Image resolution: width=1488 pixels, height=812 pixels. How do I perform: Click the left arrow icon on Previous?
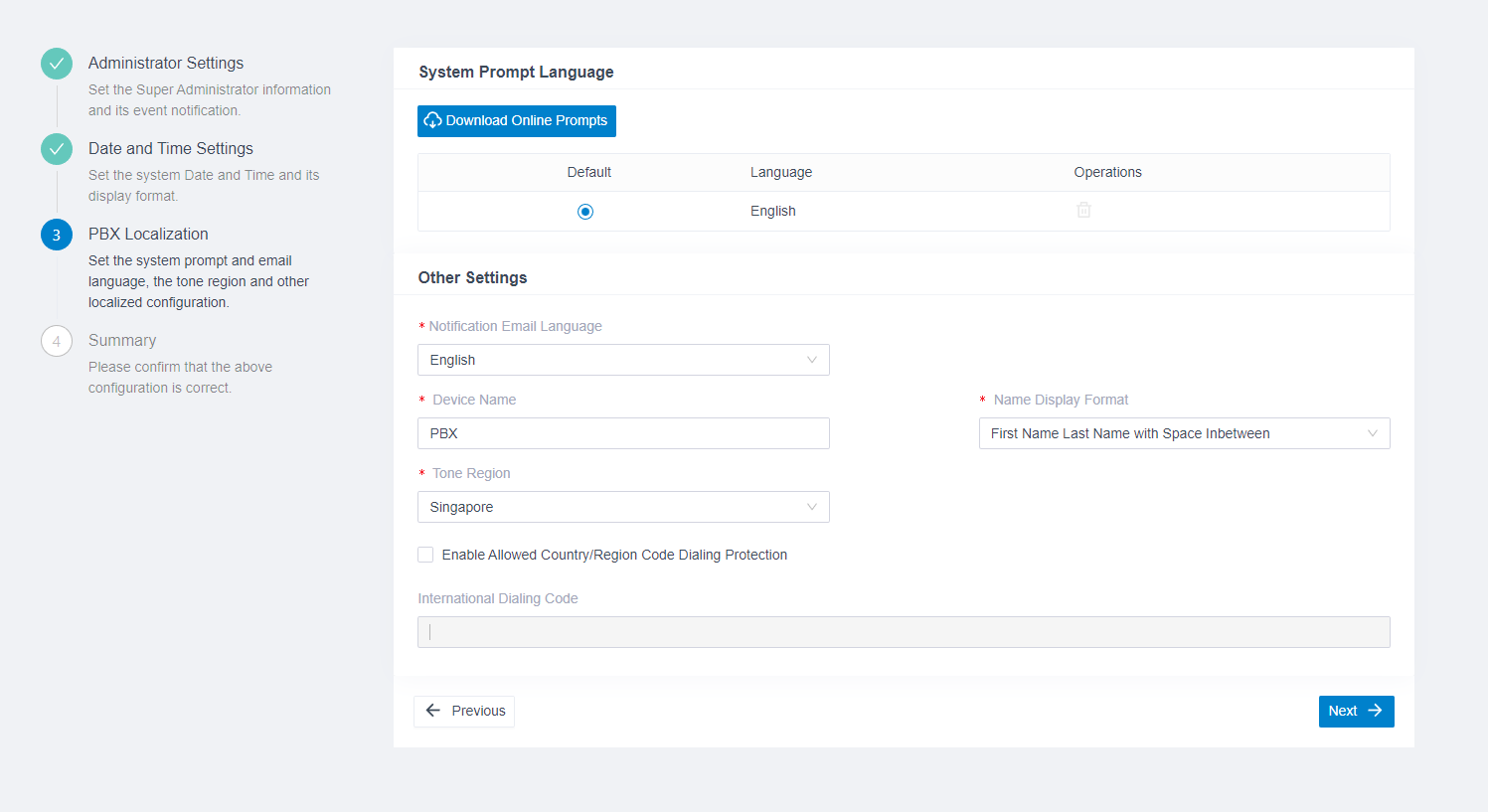[433, 711]
